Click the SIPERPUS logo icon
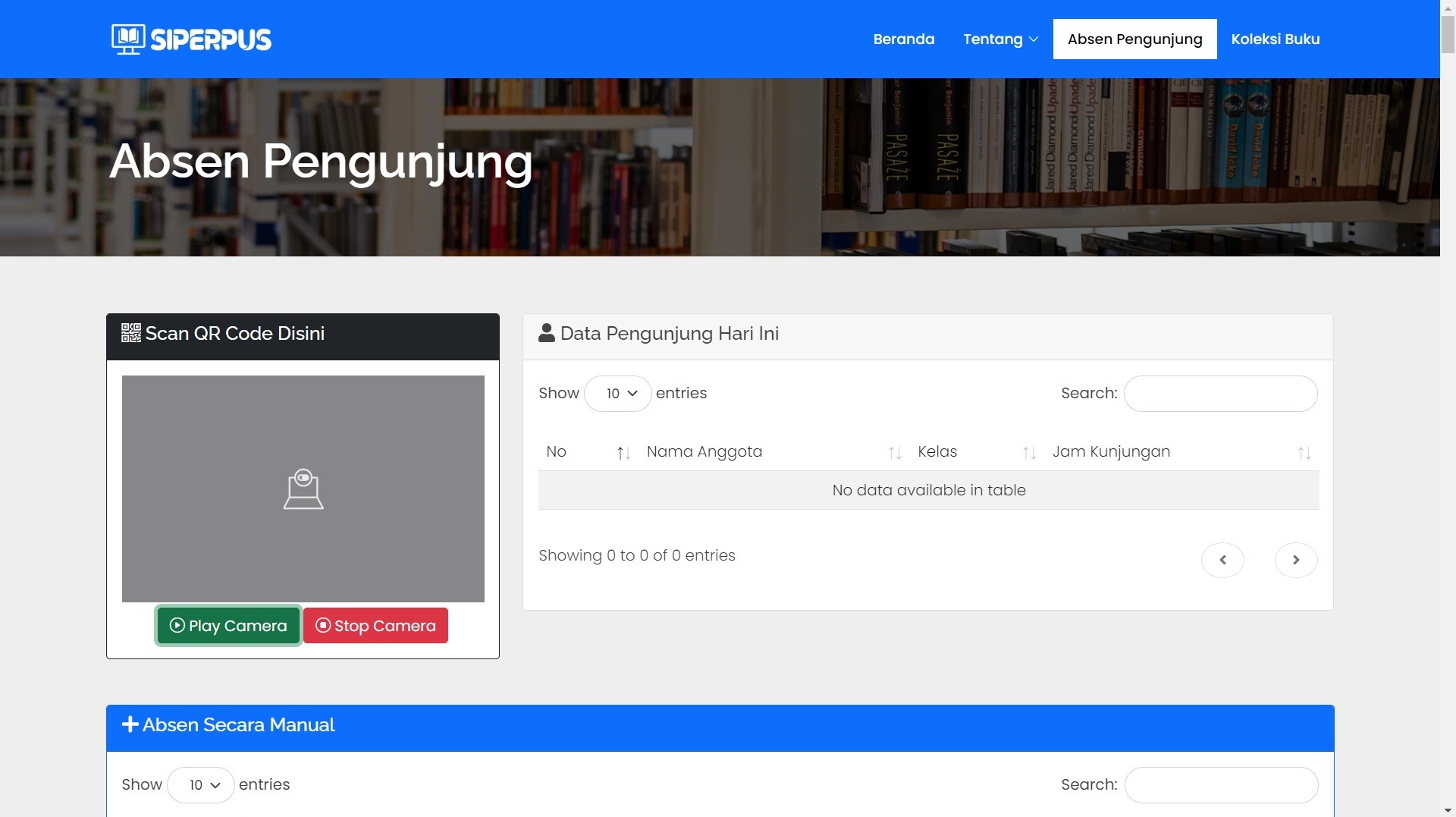Viewport: 1456px width, 817px height. pyautogui.click(x=127, y=39)
